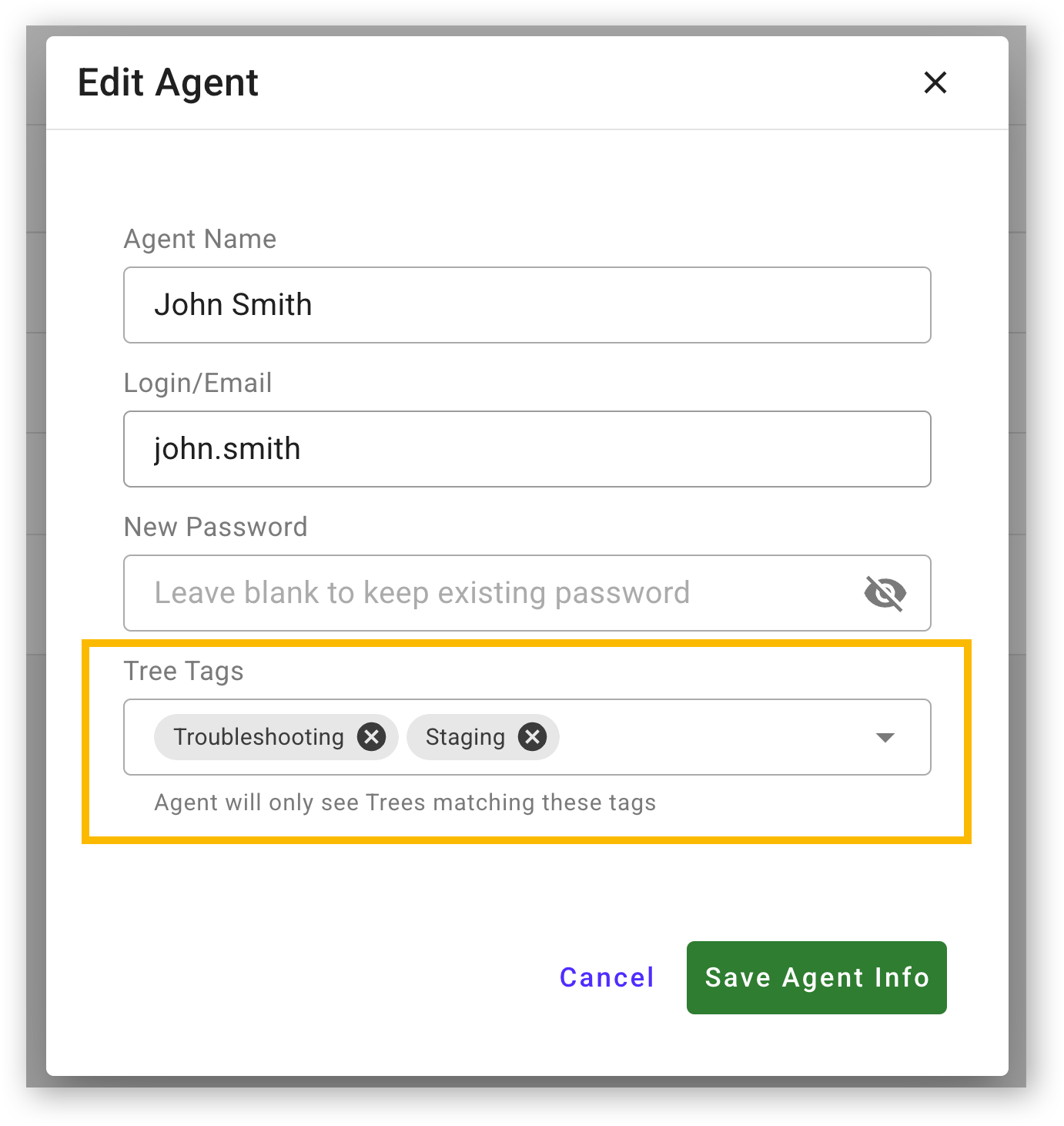The height and width of the screenshot is (1126, 1064).
Task: Remove the Staging tag
Action: click(532, 737)
